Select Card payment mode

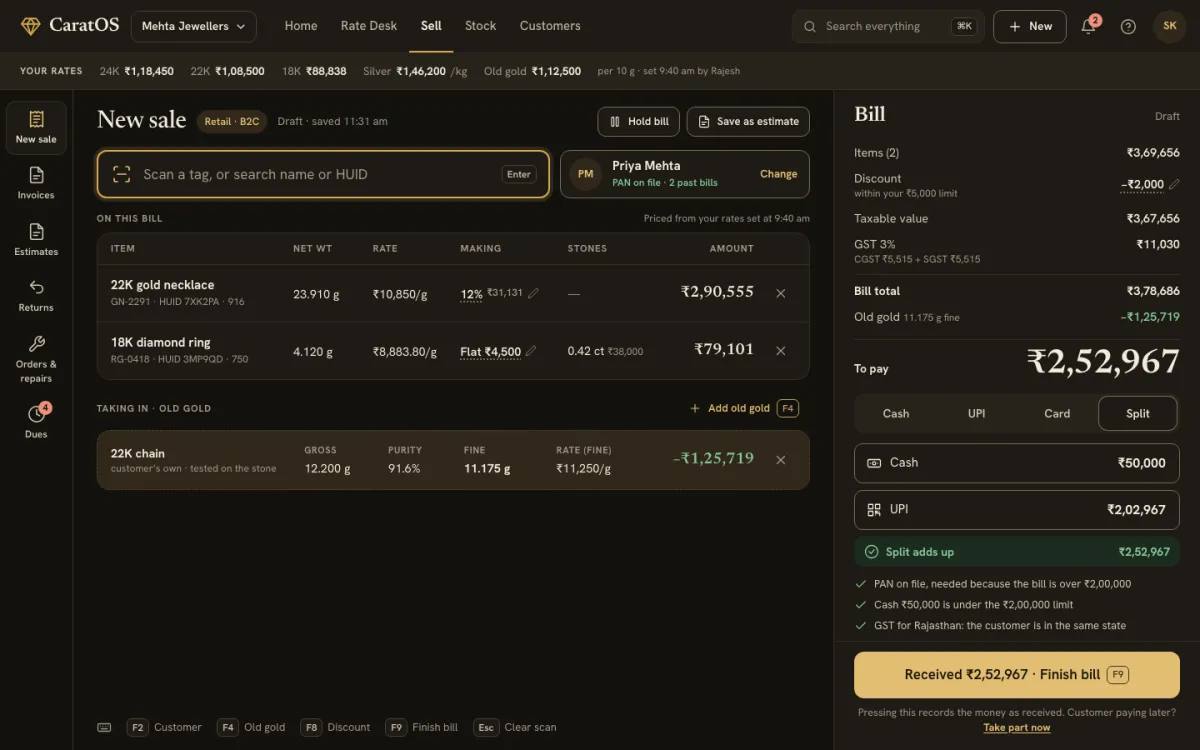1057,414
